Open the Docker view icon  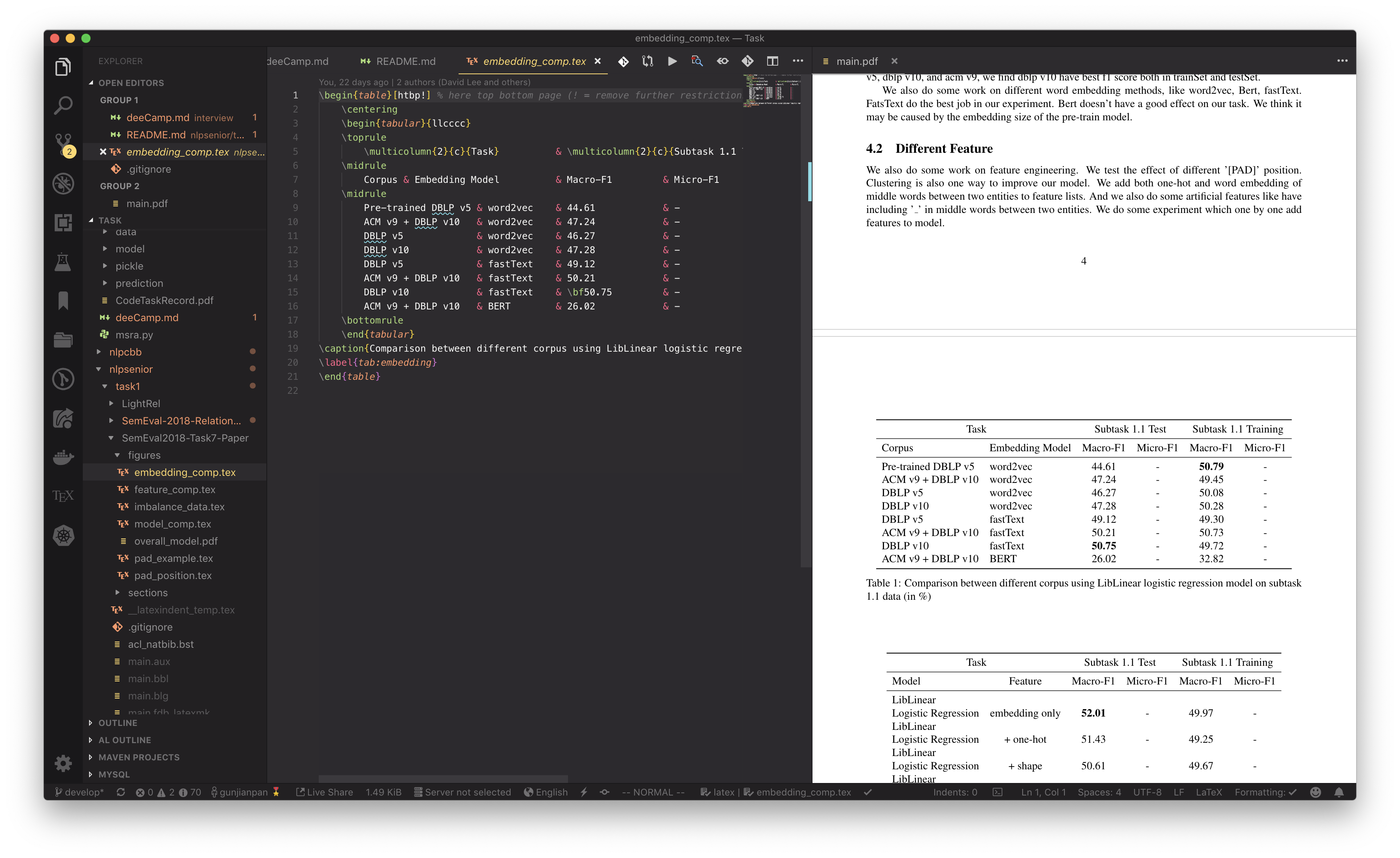click(x=63, y=457)
